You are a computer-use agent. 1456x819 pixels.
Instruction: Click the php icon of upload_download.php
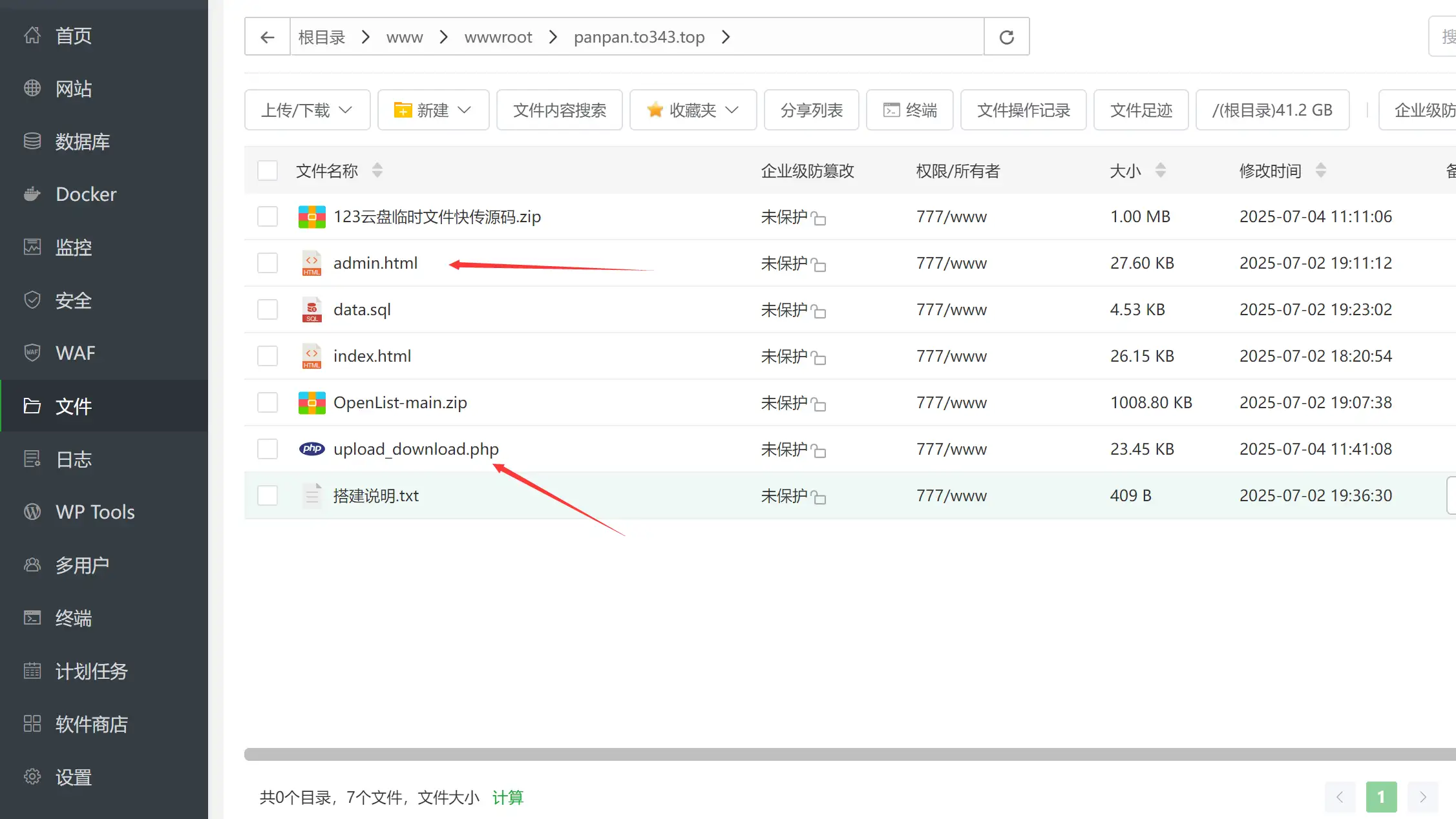pyautogui.click(x=311, y=449)
